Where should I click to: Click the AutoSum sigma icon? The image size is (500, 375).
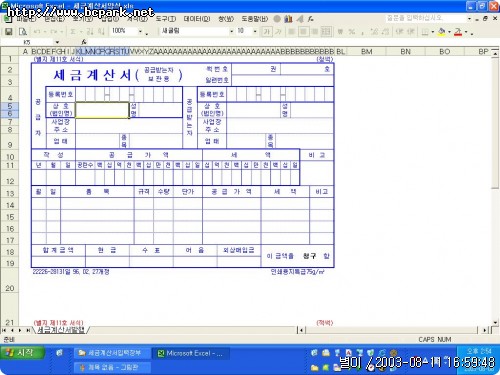click(x=73, y=32)
